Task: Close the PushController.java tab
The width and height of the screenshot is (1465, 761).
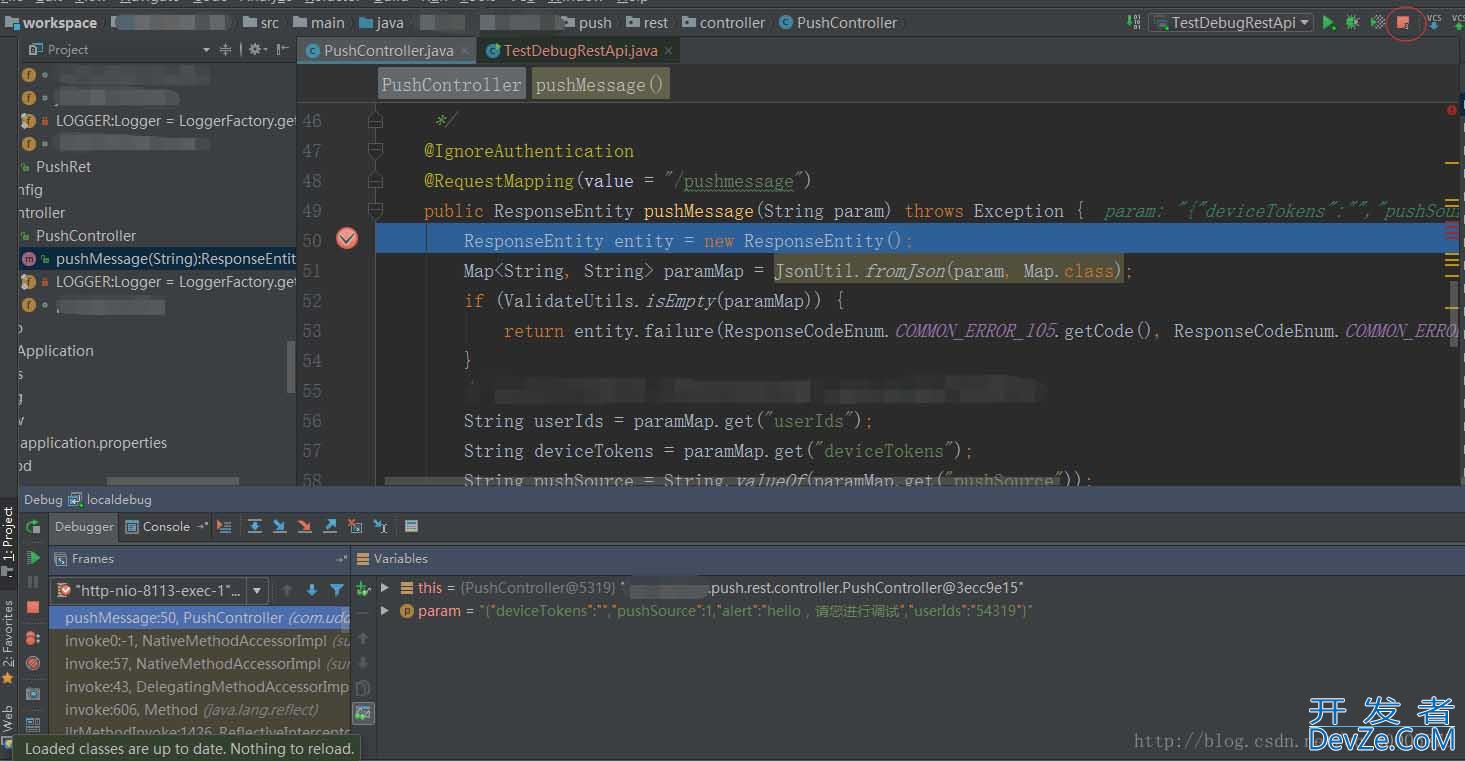Action: 467,50
